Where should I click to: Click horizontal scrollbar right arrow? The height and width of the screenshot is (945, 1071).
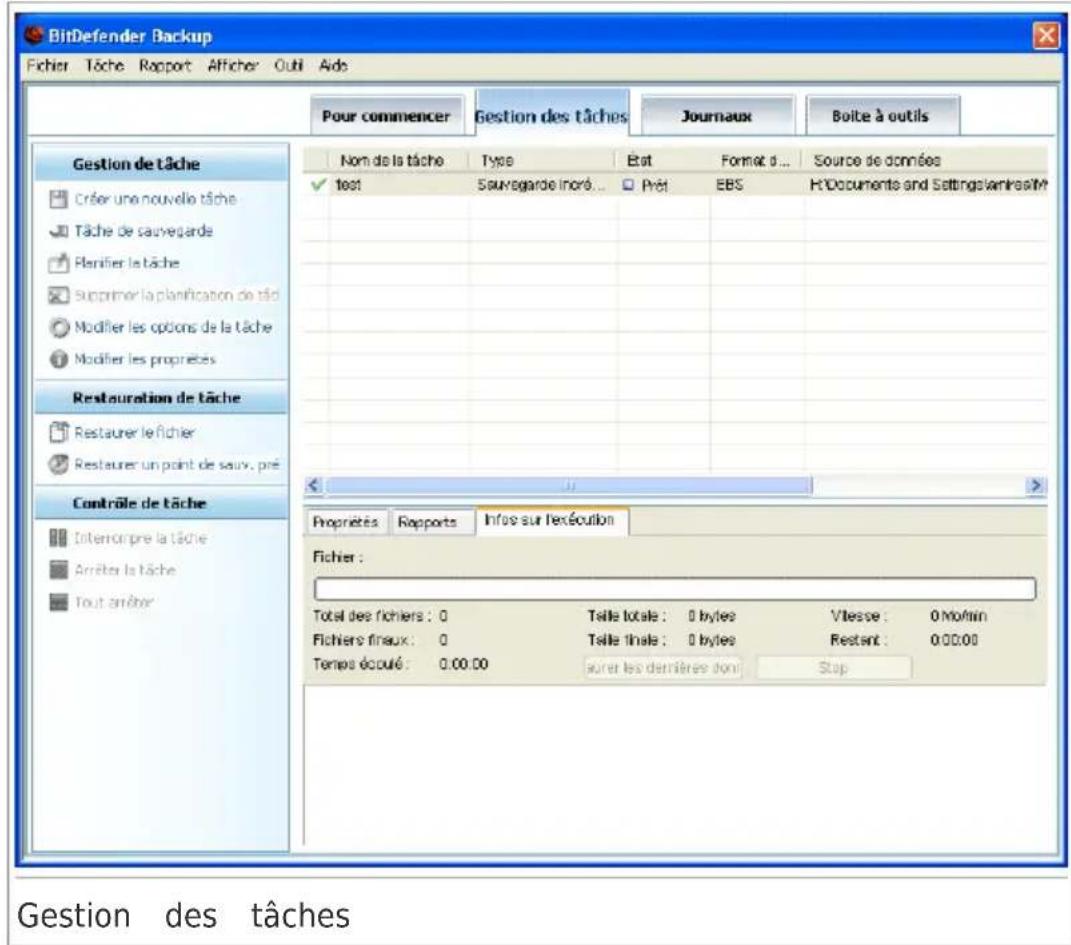[x=1036, y=485]
